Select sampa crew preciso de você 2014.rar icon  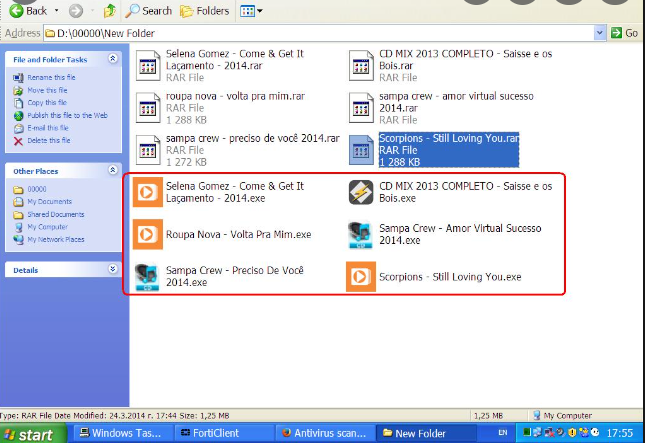click(148, 150)
